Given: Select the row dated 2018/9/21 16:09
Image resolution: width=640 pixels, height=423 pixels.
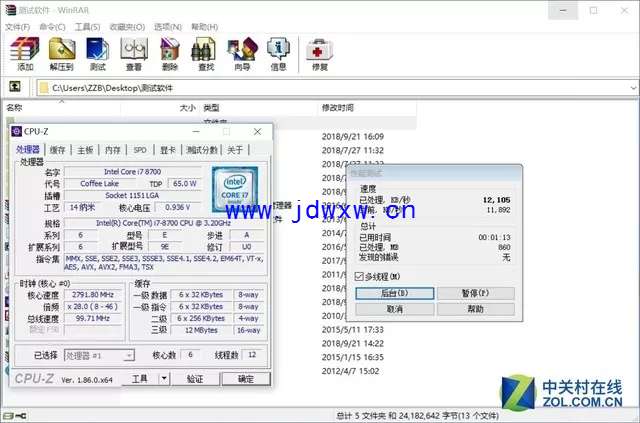Looking at the screenshot, I should pyautogui.click(x=353, y=136).
